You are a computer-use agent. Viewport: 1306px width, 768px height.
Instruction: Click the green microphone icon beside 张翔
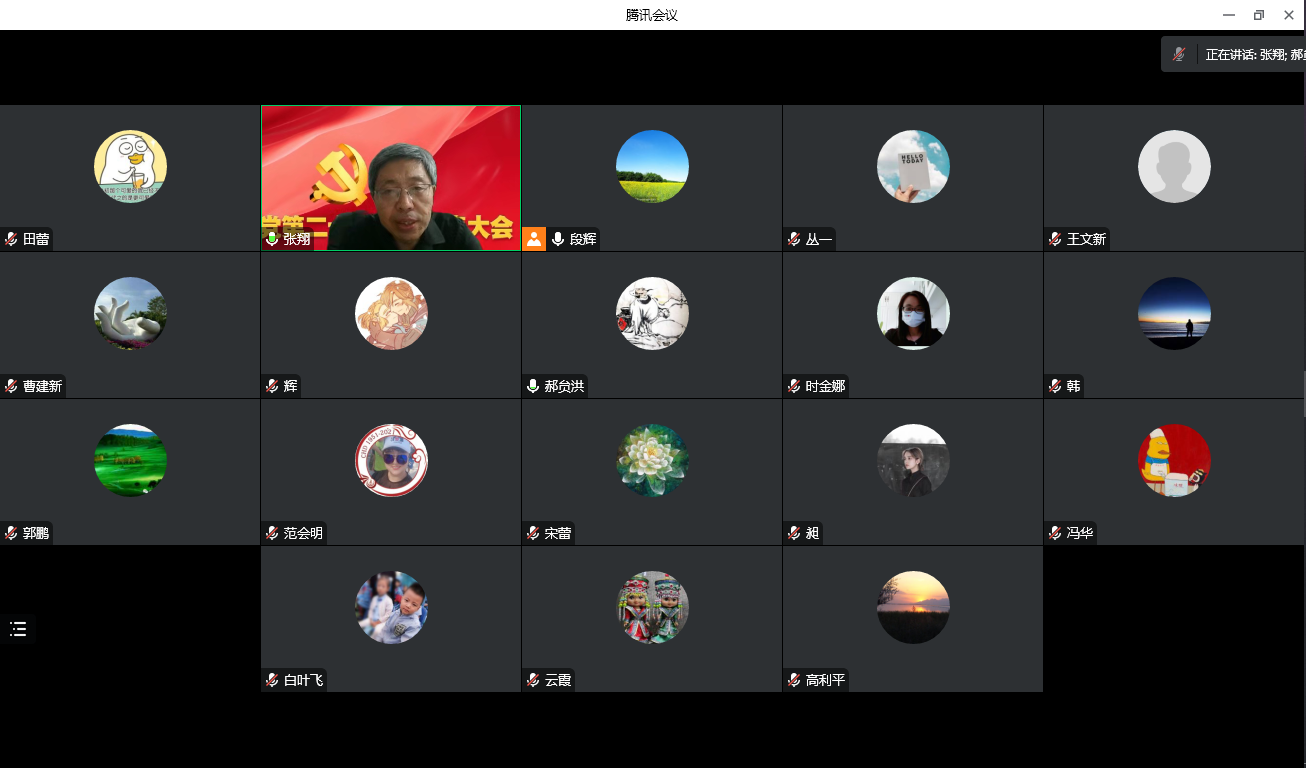tap(272, 239)
